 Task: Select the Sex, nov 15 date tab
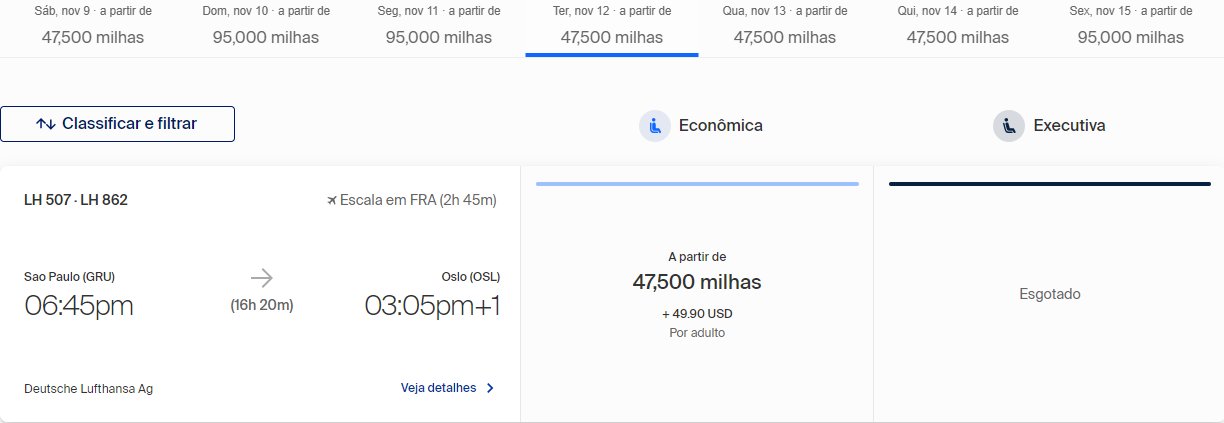(x=1131, y=27)
